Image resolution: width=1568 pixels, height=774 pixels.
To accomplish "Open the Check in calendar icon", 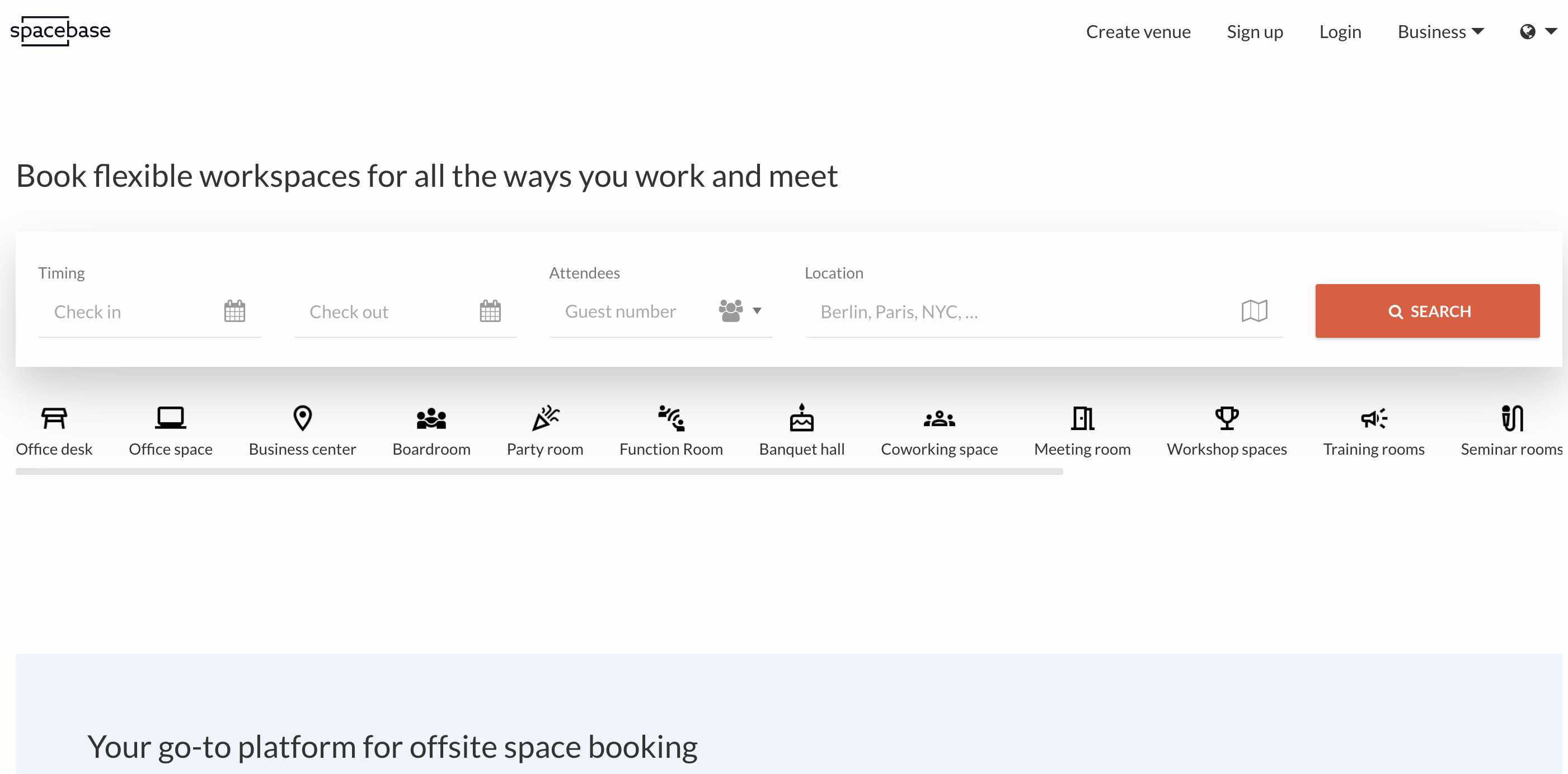I will tap(234, 311).
